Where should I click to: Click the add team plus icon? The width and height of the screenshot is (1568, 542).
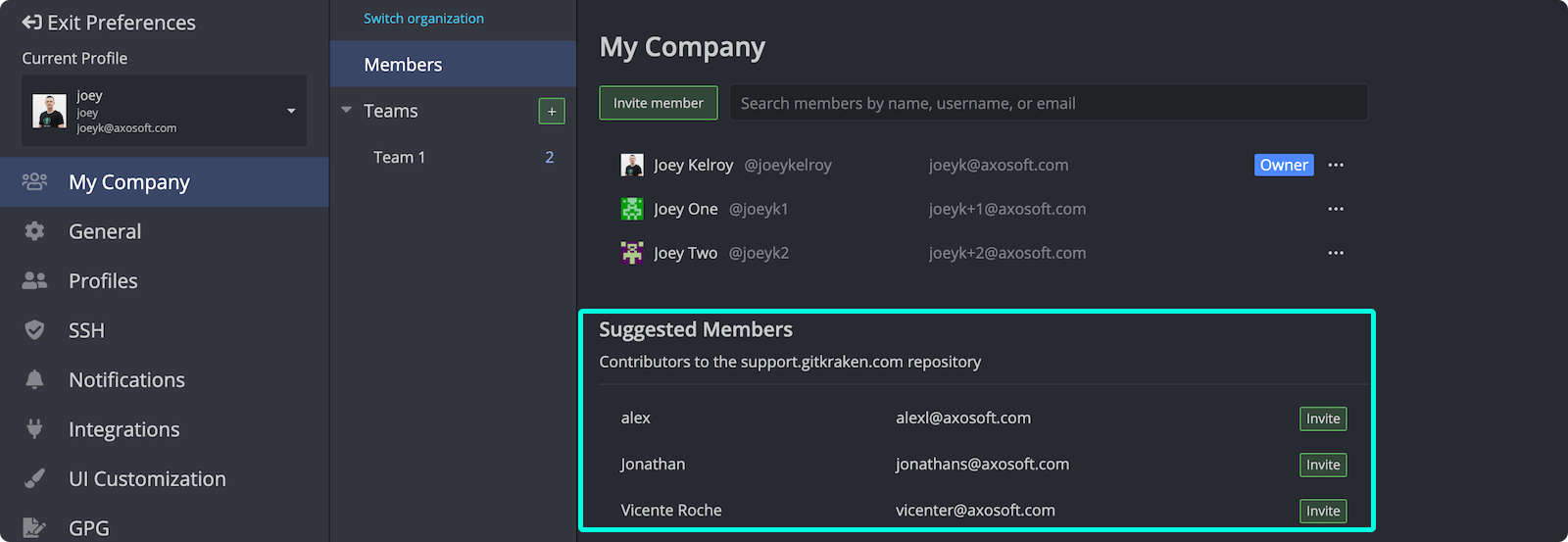tap(552, 112)
